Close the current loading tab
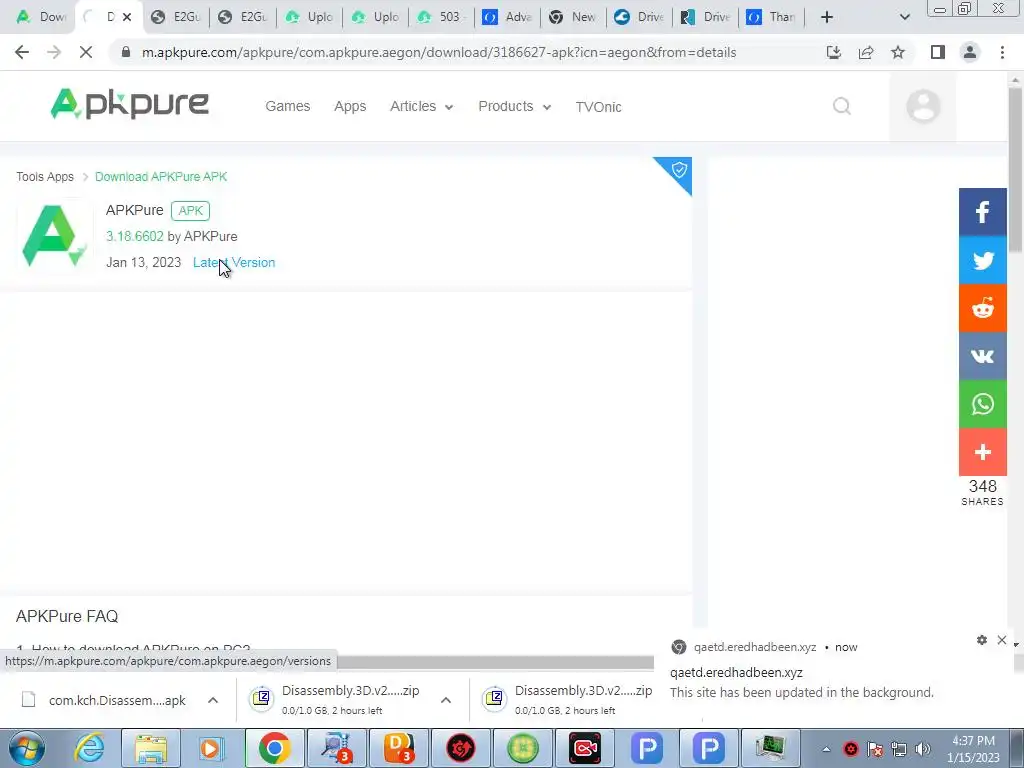The height and width of the screenshot is (768, 1024). (x=127, y=17)
